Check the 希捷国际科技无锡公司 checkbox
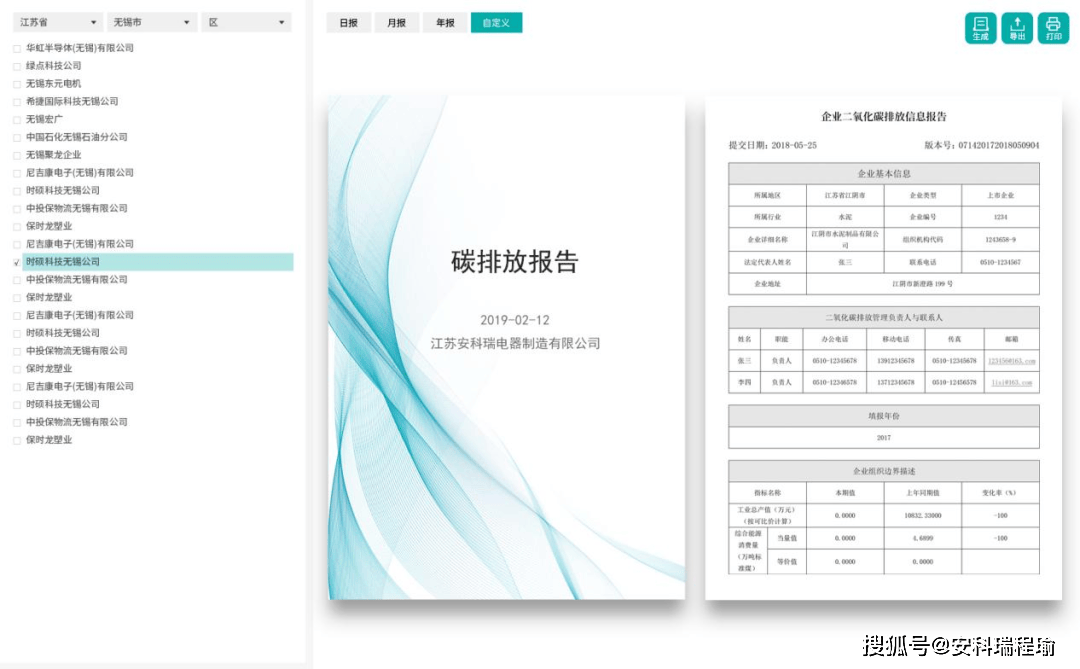1080x669 pixels. tap(17, 102)
